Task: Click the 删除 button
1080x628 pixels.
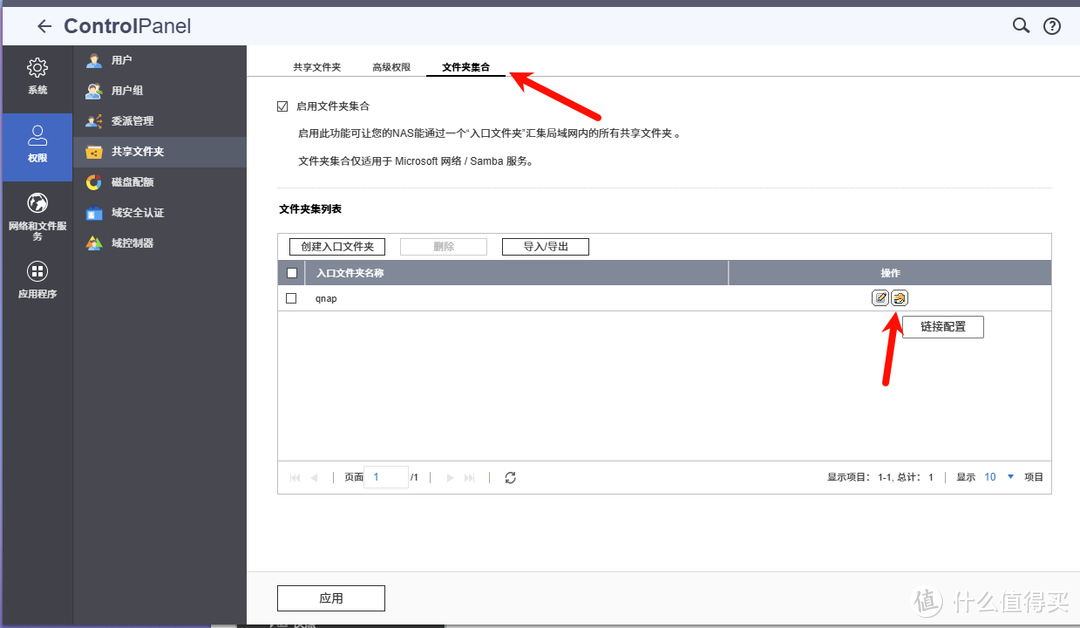Action: pos(444,247)
